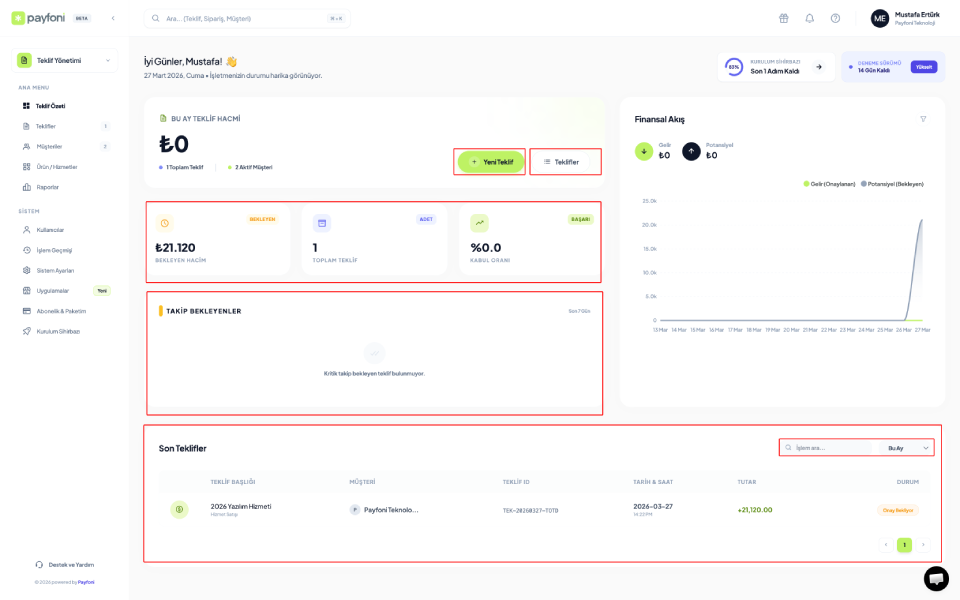The width and height of the screenshot is (960, 600).
Task: Open Sistem Ayarları in the sidebar
Action: tap(54, 270)
